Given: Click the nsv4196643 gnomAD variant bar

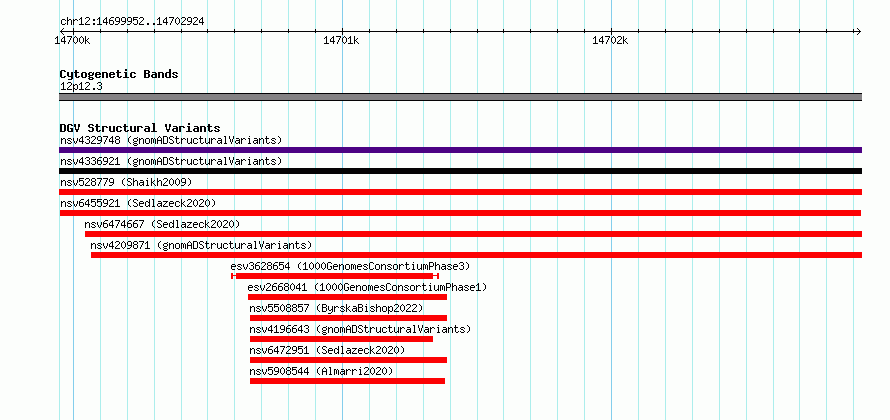Looking at the screenshot, I should pyautogui.click(x=341, y=339).
